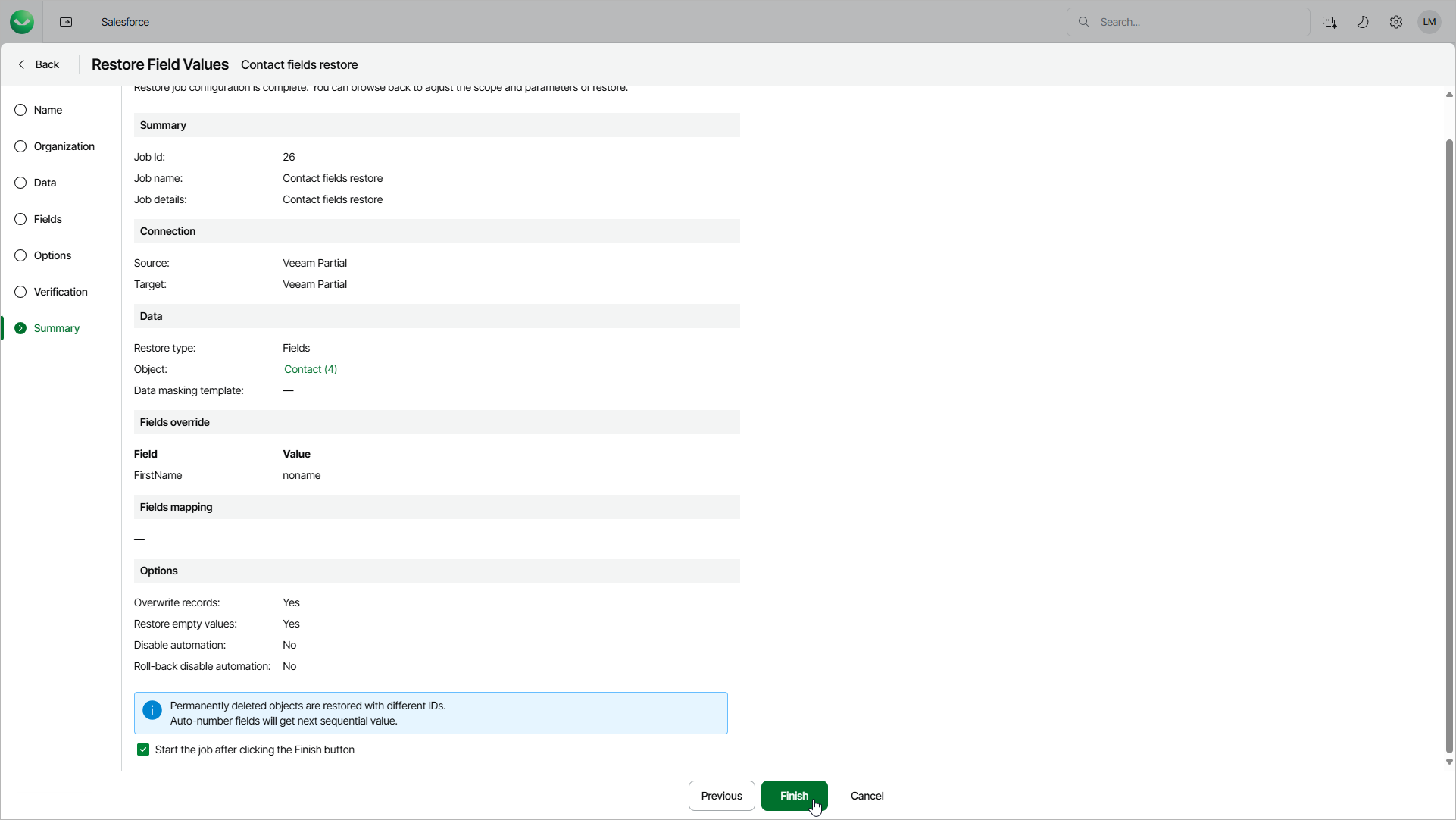Click the Back arrow button
1456x820 pixels.
click(39, 64)
